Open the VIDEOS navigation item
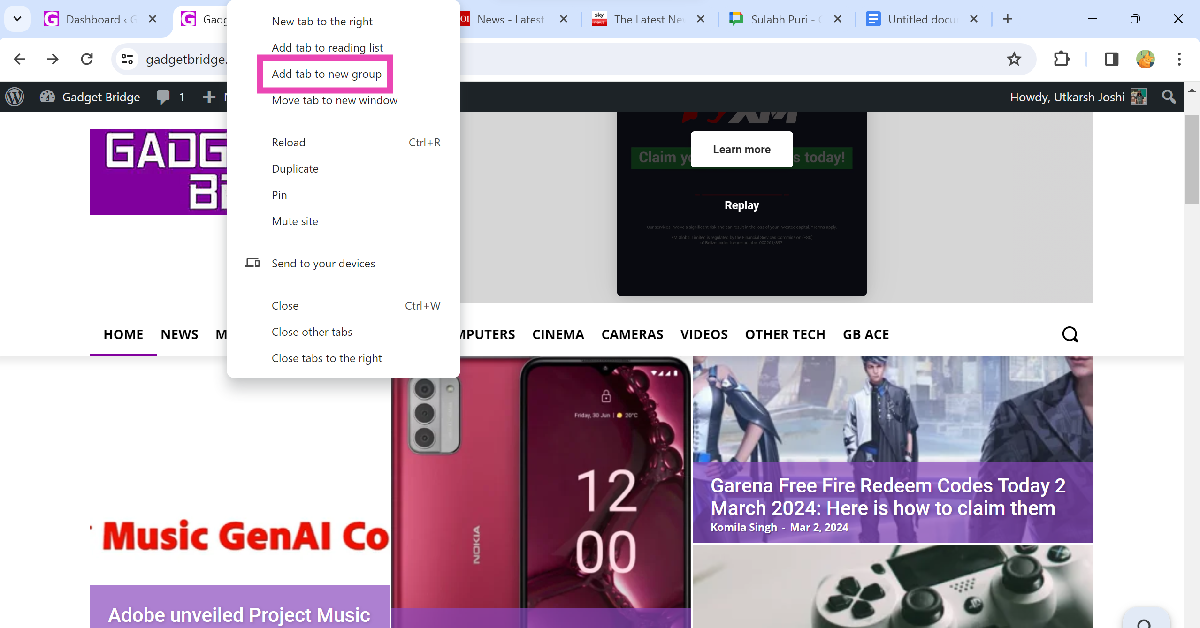The image size is (1200, 628). pos(704,334)
